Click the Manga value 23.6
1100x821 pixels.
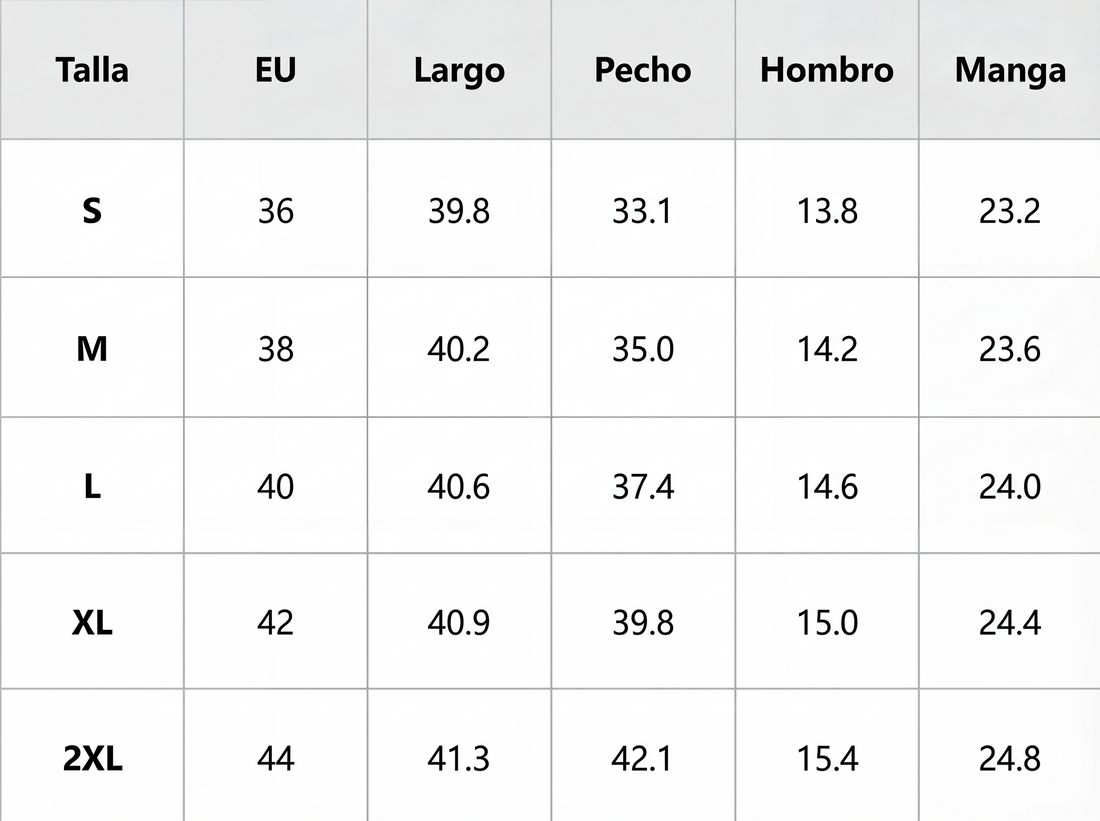pos(1010,349)
